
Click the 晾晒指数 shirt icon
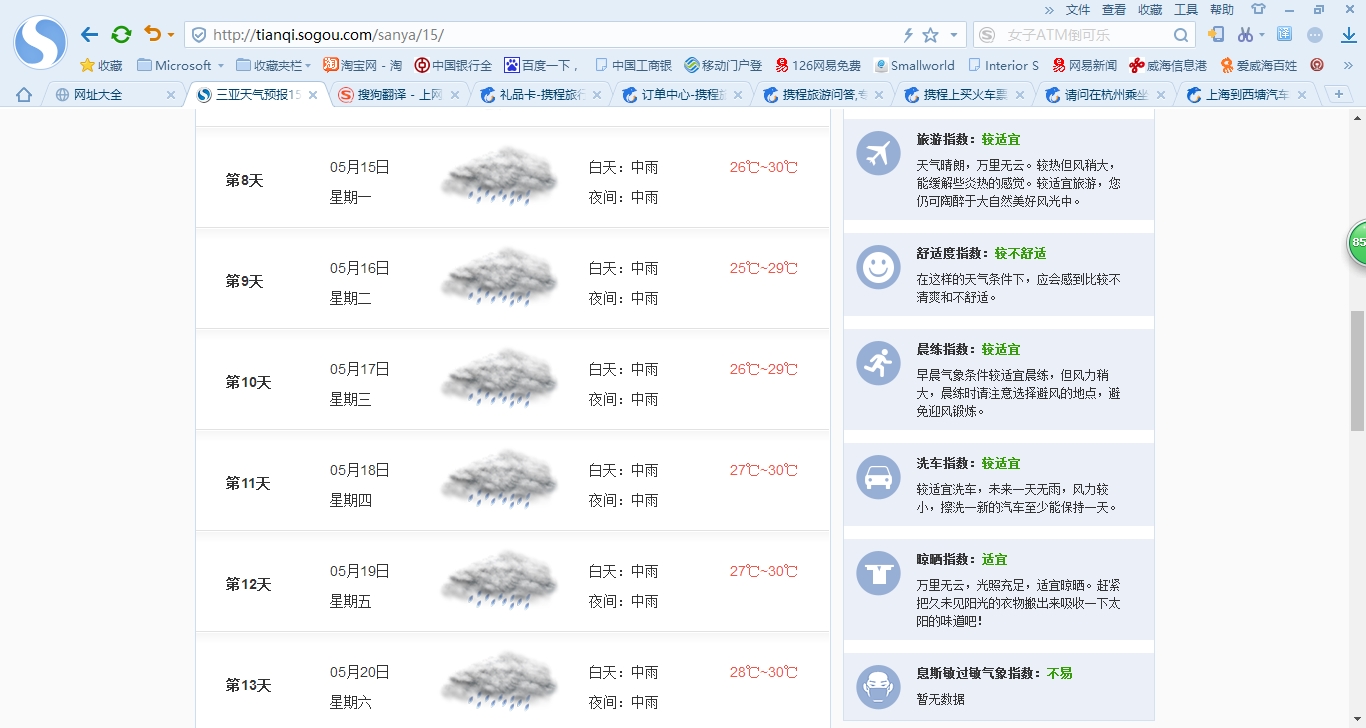click(x=878, y=573)
